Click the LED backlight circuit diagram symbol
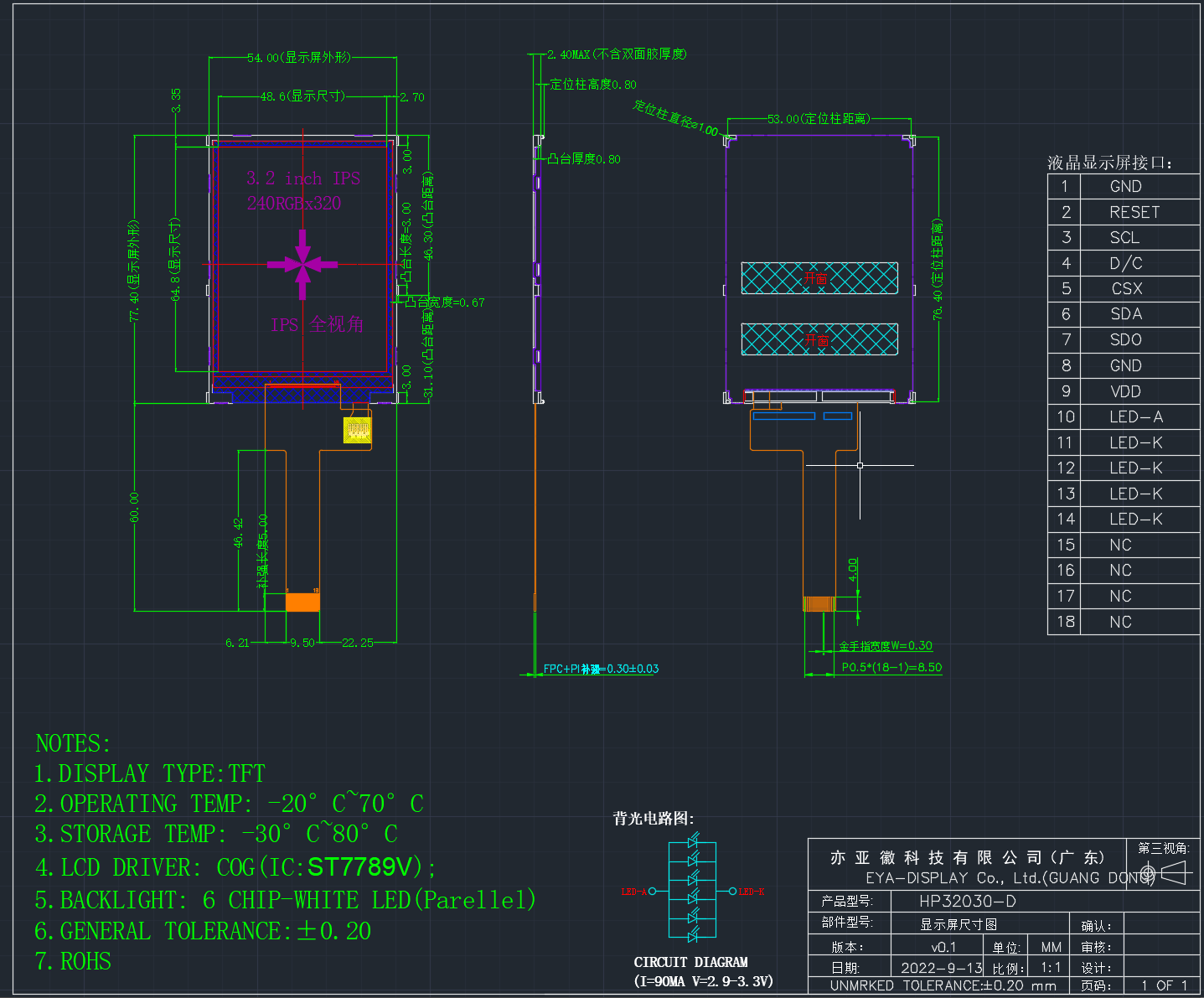 [693, 890]
